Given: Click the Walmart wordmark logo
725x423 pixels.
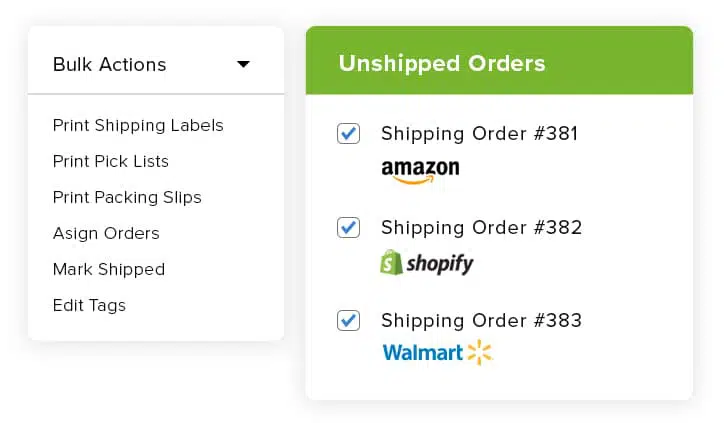Looking at the screenshot, I should point(423,353).
